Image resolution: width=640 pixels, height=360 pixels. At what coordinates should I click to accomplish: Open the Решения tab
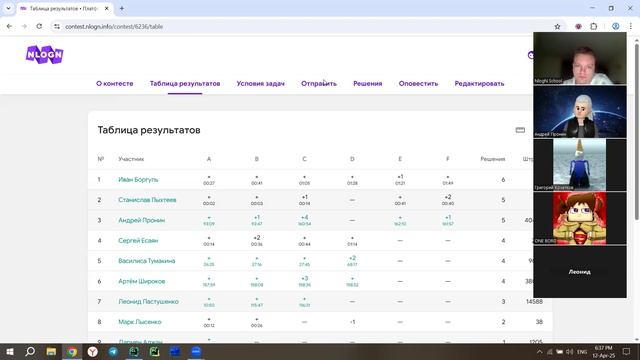point(368,83)
